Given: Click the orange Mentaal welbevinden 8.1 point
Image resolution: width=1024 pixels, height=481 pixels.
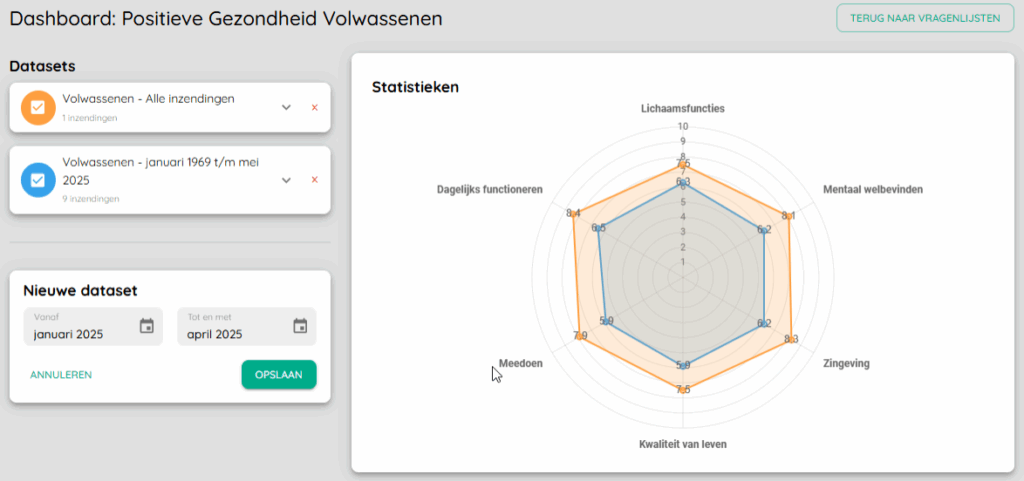Looking at the screenshot, I should 789,216.
